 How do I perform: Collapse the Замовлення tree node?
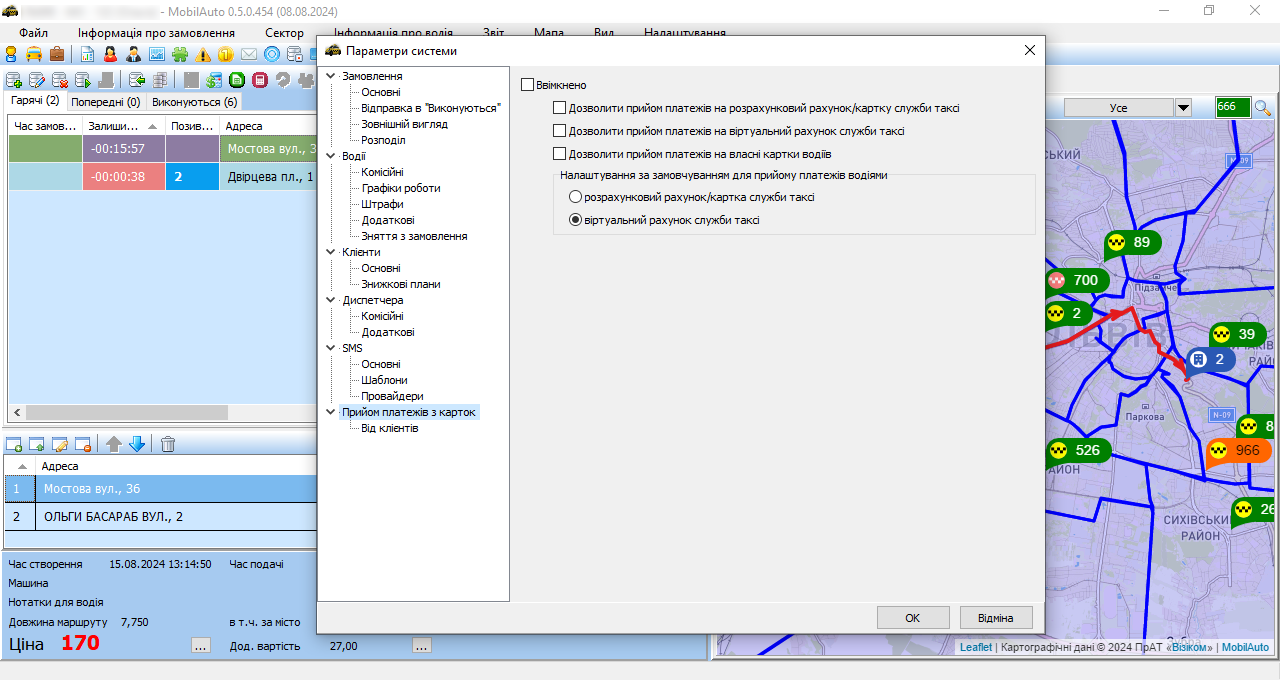coord(331,76)
